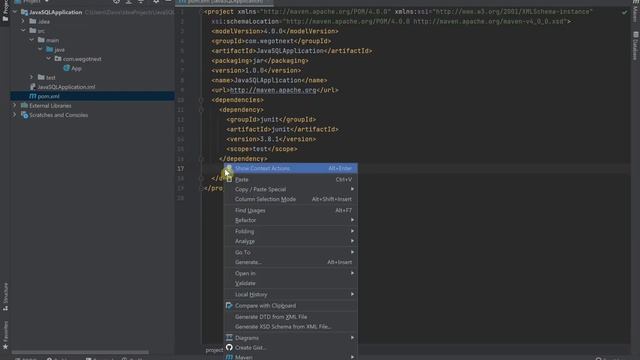The image size is (640, 360).
Task: Collapse the java folder
Action: tap(40, 49)
